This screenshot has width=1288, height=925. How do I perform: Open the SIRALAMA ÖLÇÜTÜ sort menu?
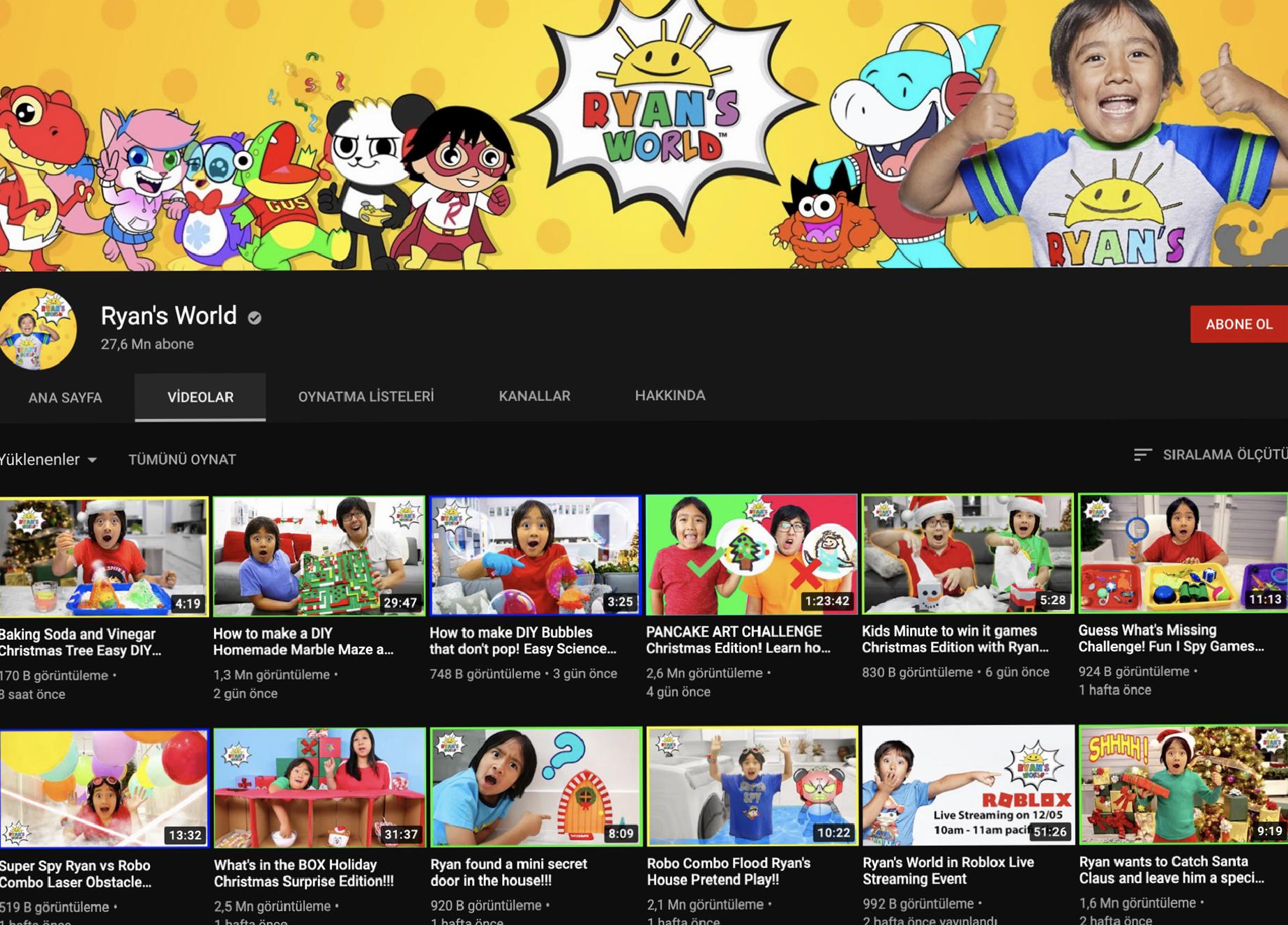[1210, 454]
